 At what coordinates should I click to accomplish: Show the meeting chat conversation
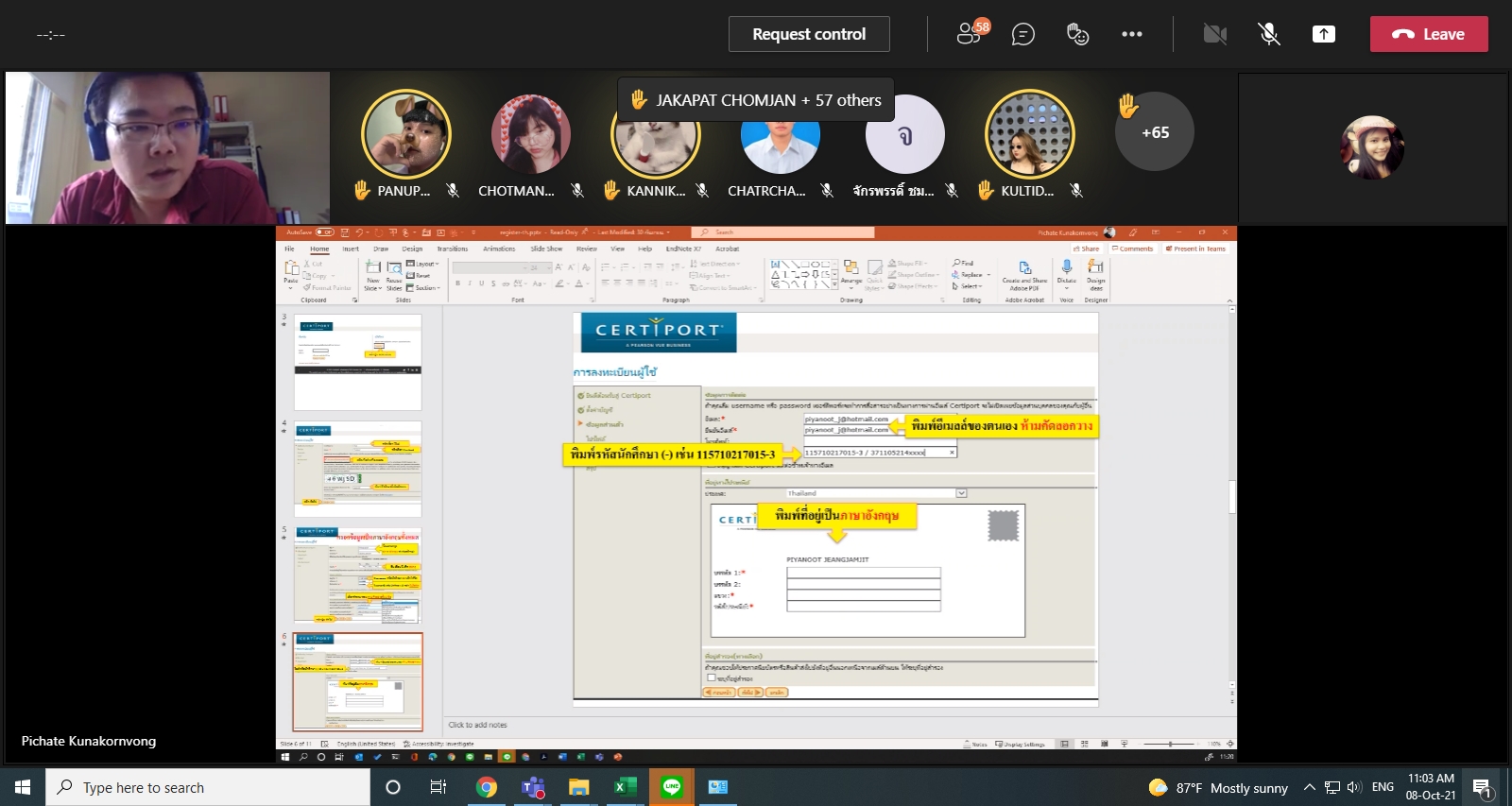click(x=1023, y=35)
